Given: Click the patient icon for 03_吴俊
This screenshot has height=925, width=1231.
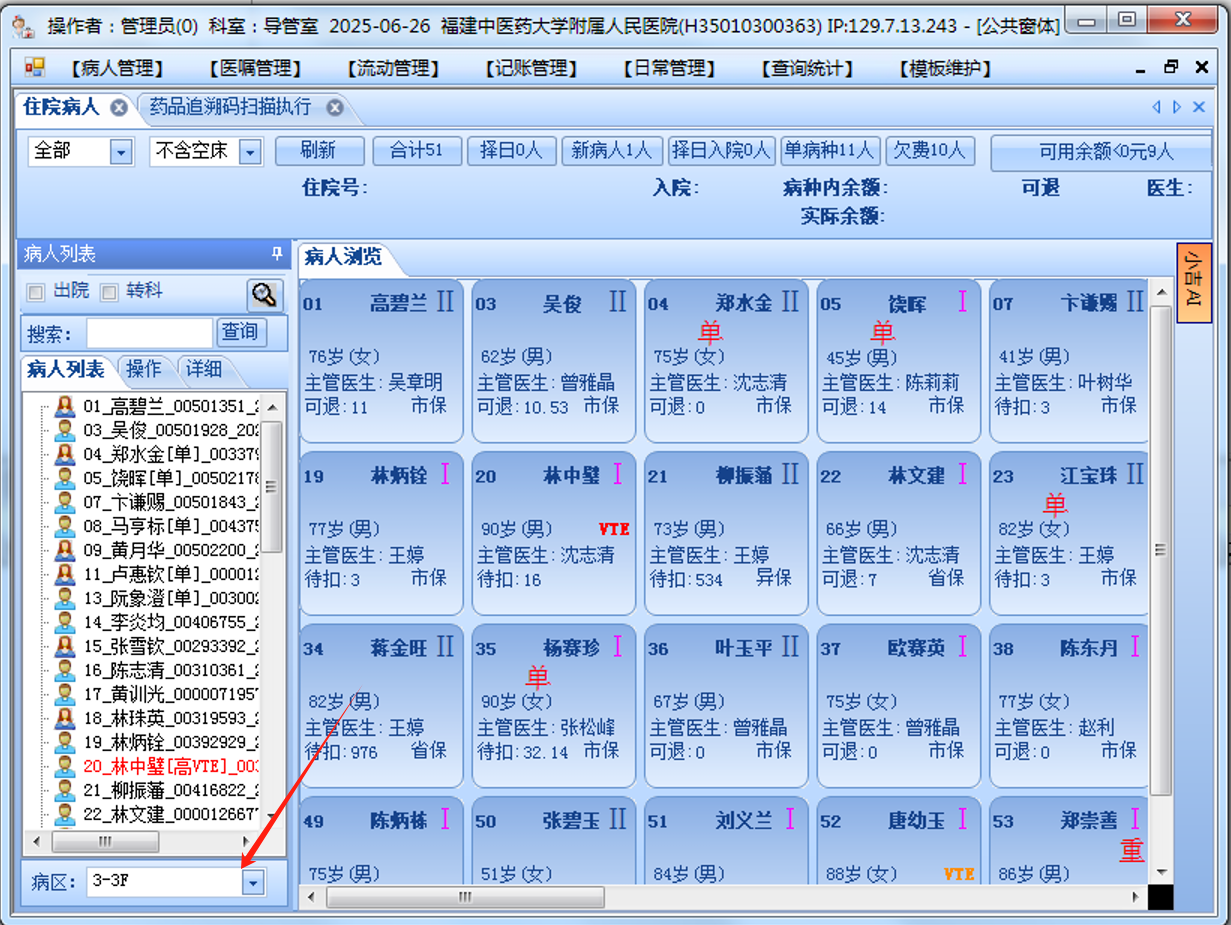Looking at the screenshot, I should click(66, 430).
